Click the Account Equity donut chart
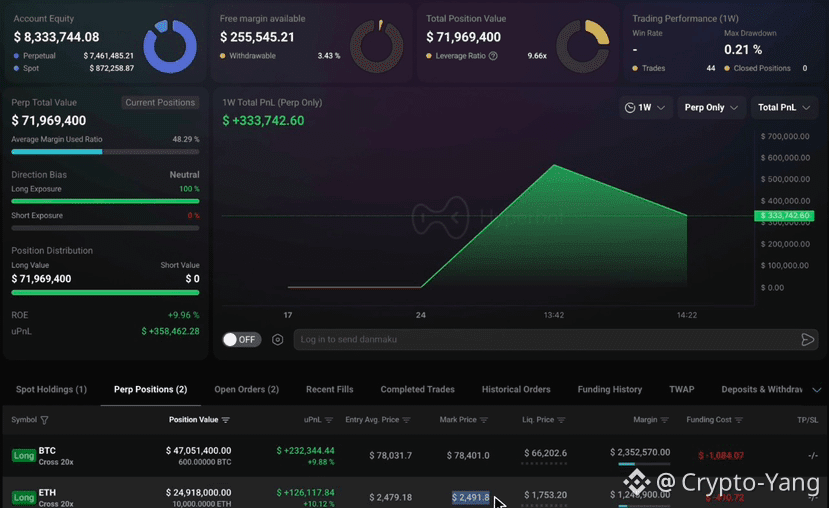The width and height of the screenshot is (829, 508). [x=170, y=46]
